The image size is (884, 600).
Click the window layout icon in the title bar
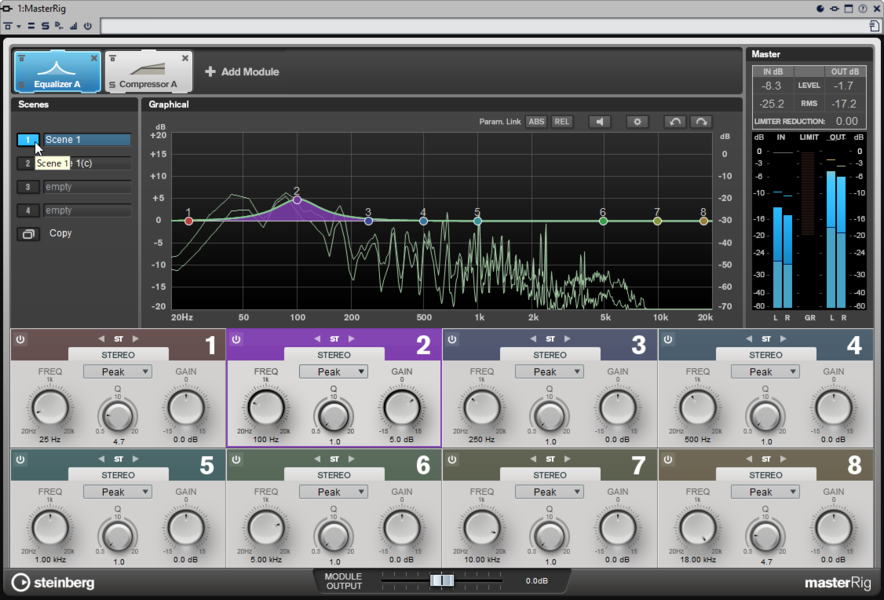pos(848,8)
